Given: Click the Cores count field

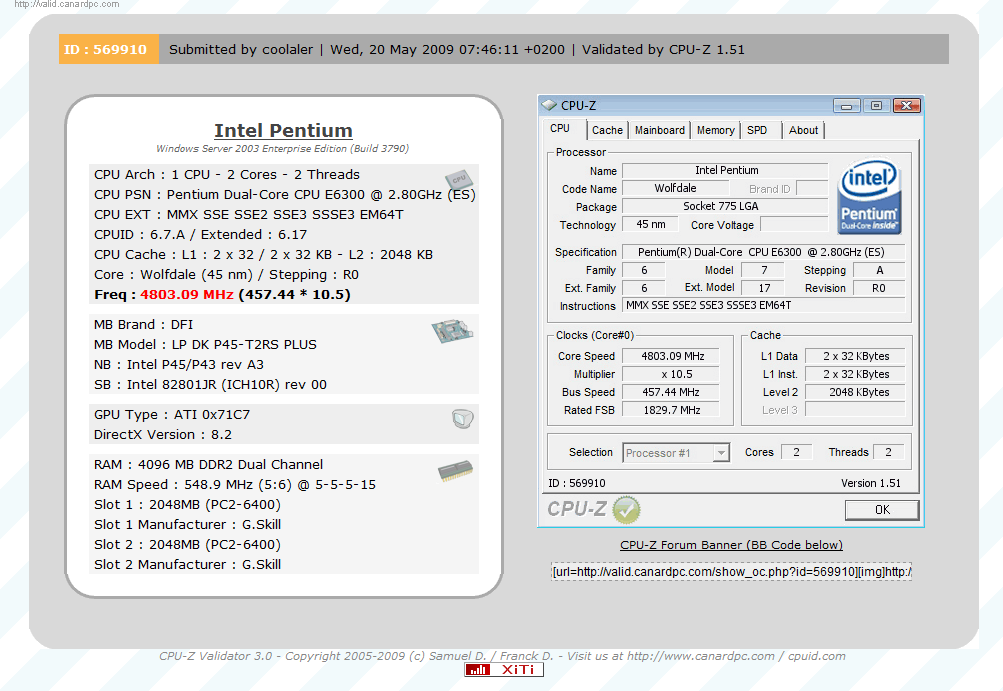Looking at the screenshot, I should 796,452.
